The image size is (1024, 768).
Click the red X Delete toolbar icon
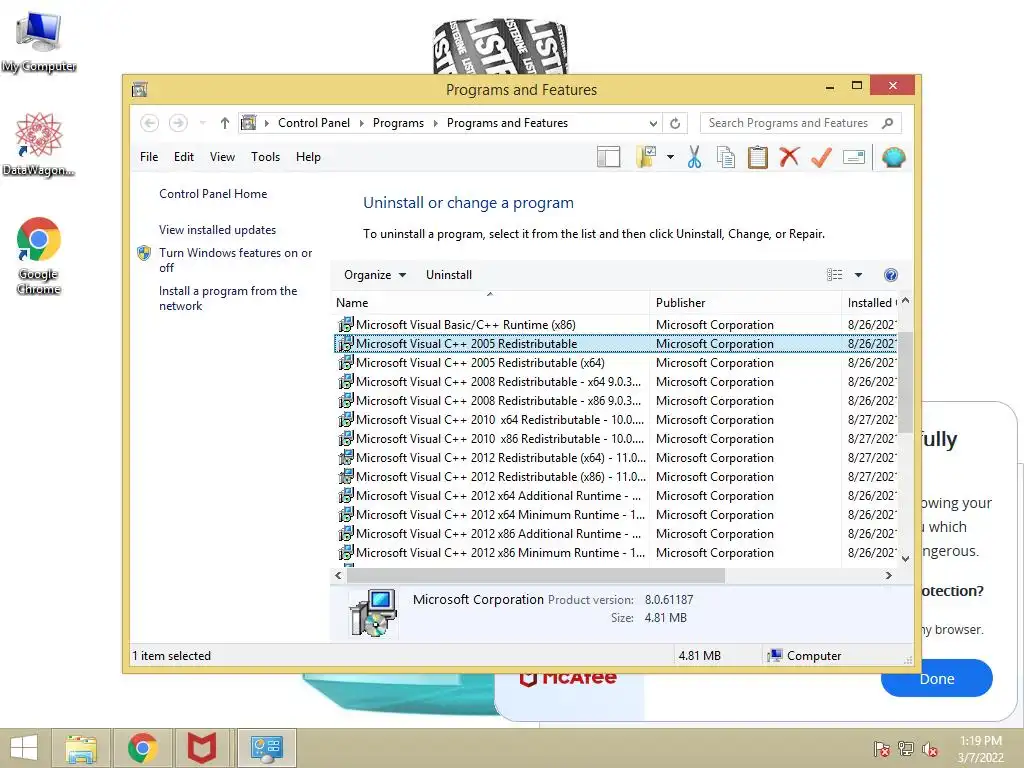789,157
